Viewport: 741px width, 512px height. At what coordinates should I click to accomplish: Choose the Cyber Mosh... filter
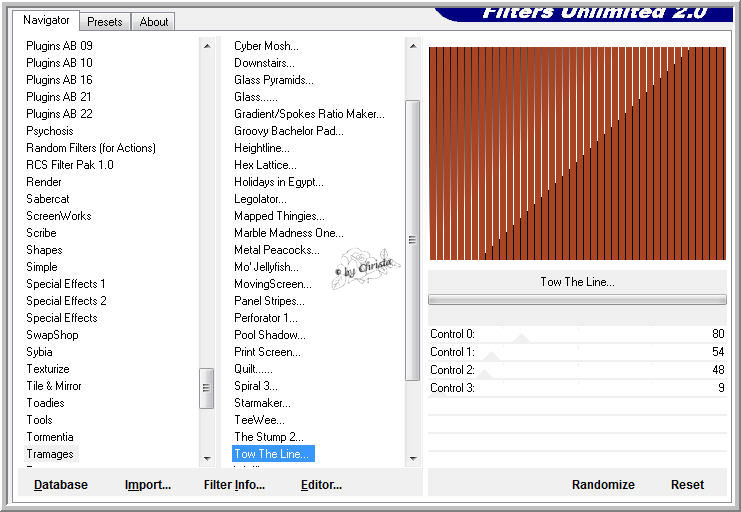pyautogui.click(x=267, y=46)
